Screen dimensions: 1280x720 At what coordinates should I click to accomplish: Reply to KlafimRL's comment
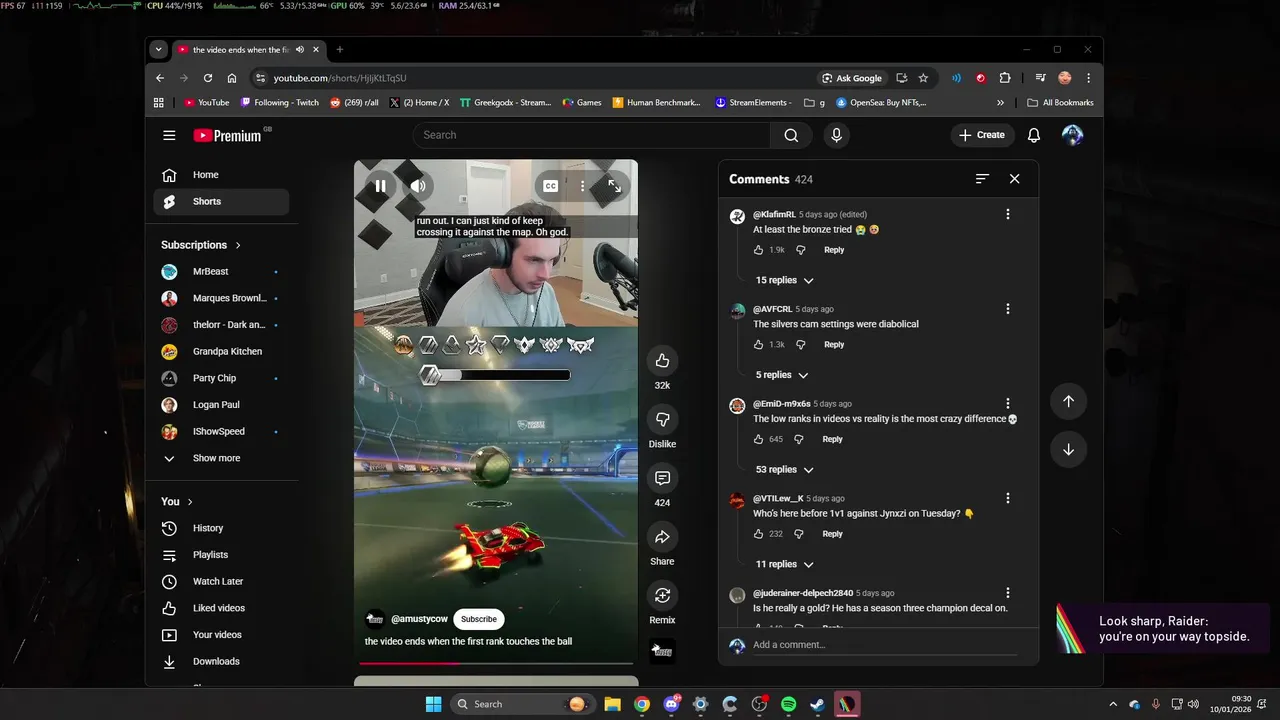[834, 250]
